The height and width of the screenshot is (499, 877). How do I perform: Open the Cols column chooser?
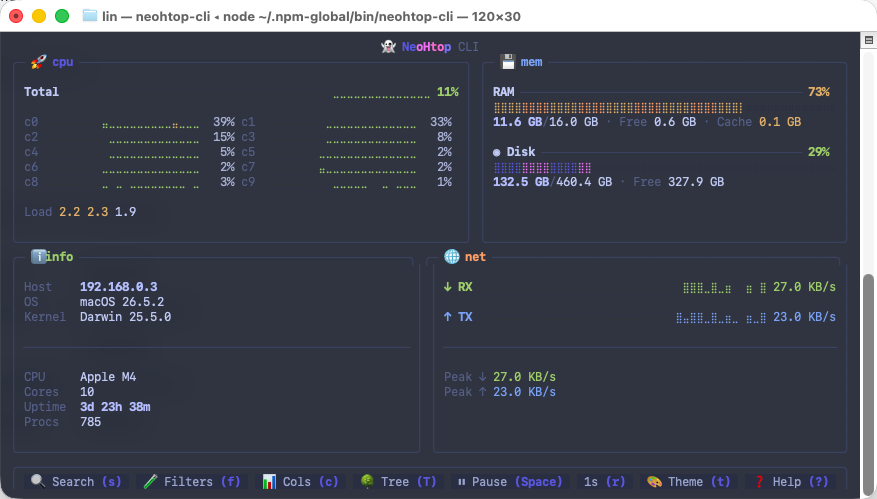pos(300,482)
